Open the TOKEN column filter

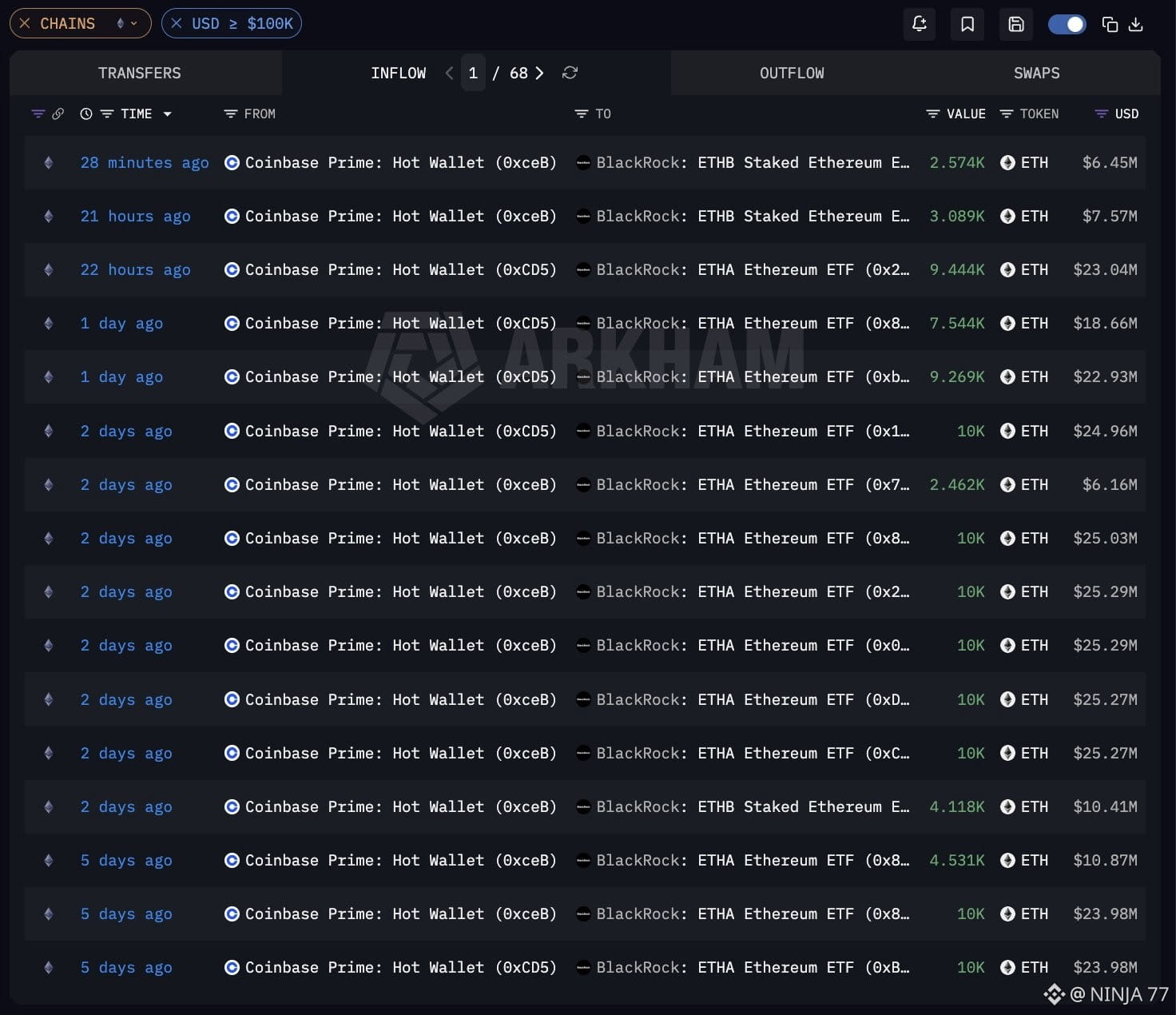(1007, 113)
